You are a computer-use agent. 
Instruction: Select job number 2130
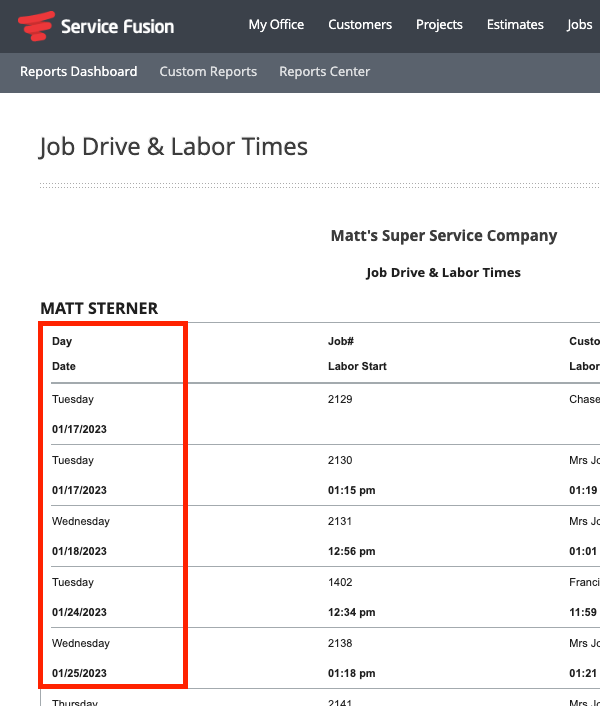click(x=340, y=460)
